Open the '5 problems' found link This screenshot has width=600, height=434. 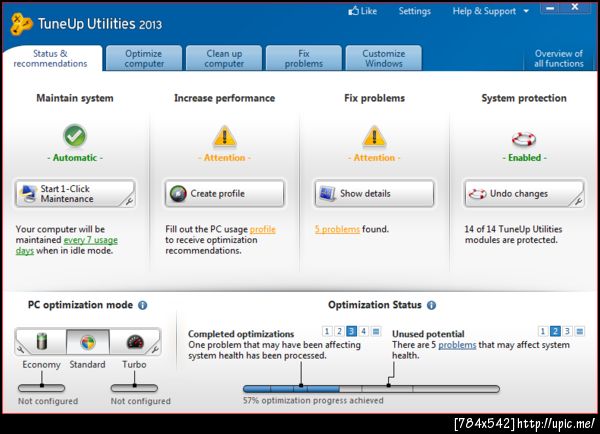[x=337, y=229]
